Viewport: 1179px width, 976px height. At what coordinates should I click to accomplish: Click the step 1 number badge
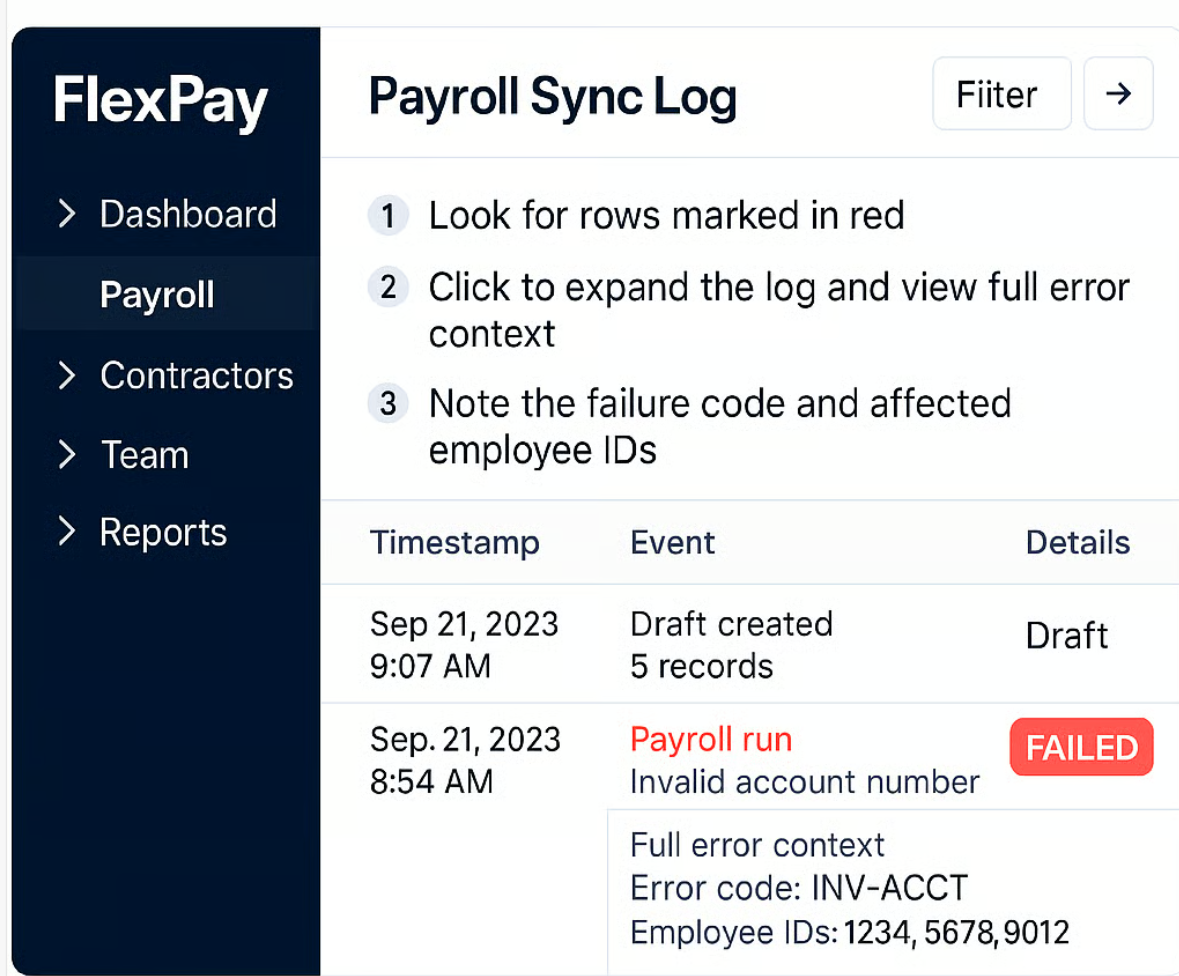[388, 215]
